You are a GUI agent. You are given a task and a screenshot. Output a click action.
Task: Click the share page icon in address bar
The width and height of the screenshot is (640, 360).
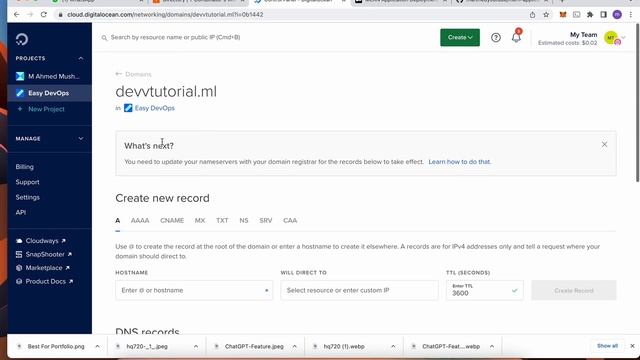pos(532,15)
